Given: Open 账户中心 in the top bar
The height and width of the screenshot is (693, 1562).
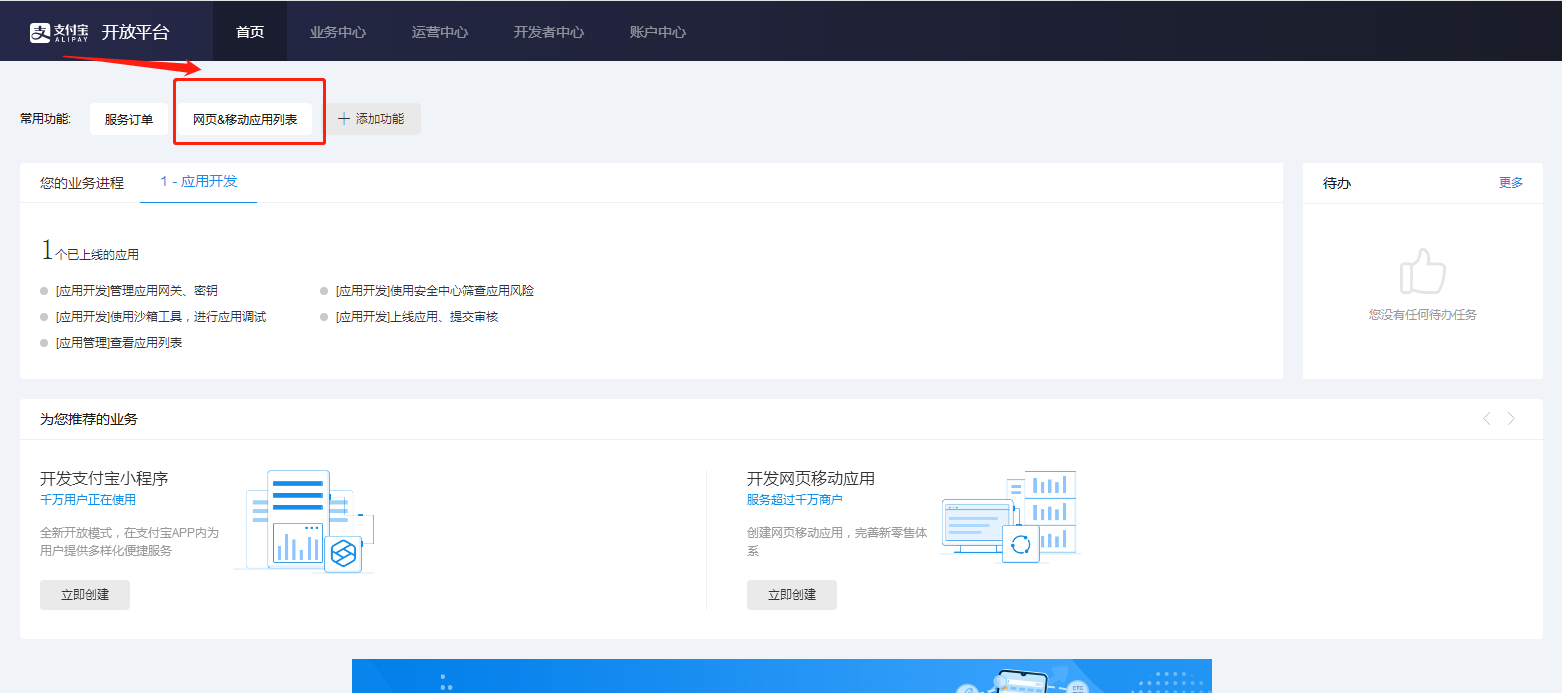Looking at the screenshot, I should [658, 32].
